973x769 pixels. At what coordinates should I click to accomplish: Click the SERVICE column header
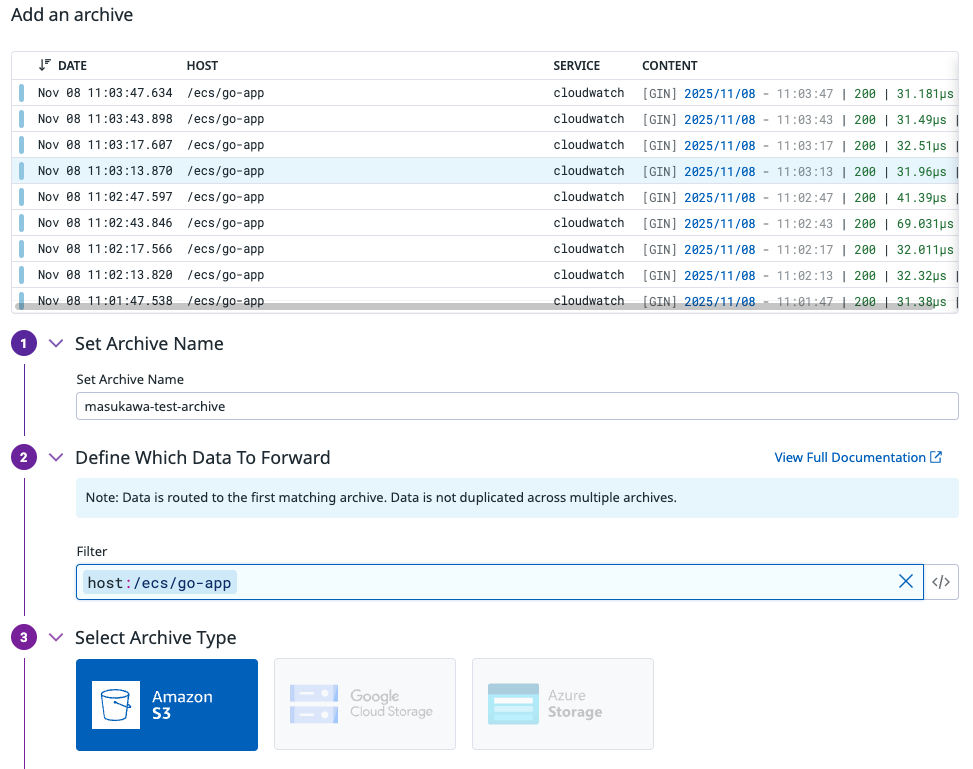click(x=576, y=66)
